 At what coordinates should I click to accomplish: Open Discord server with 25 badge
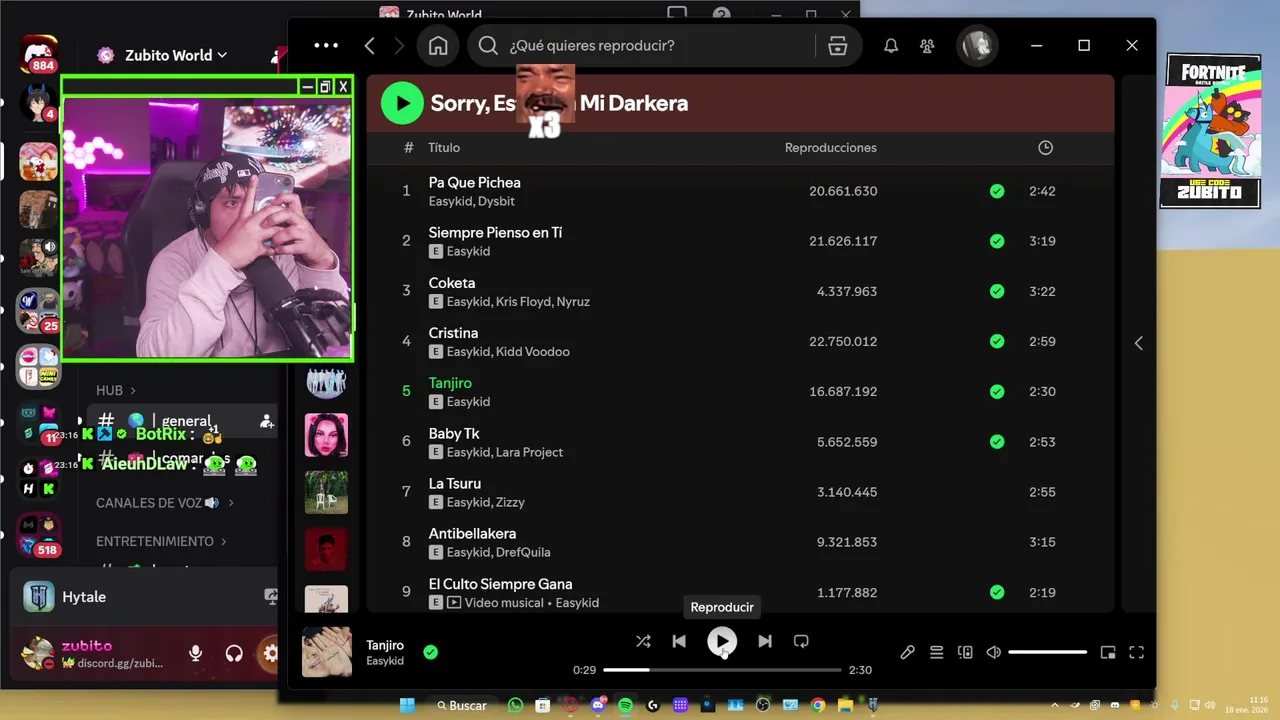[40, 310]
